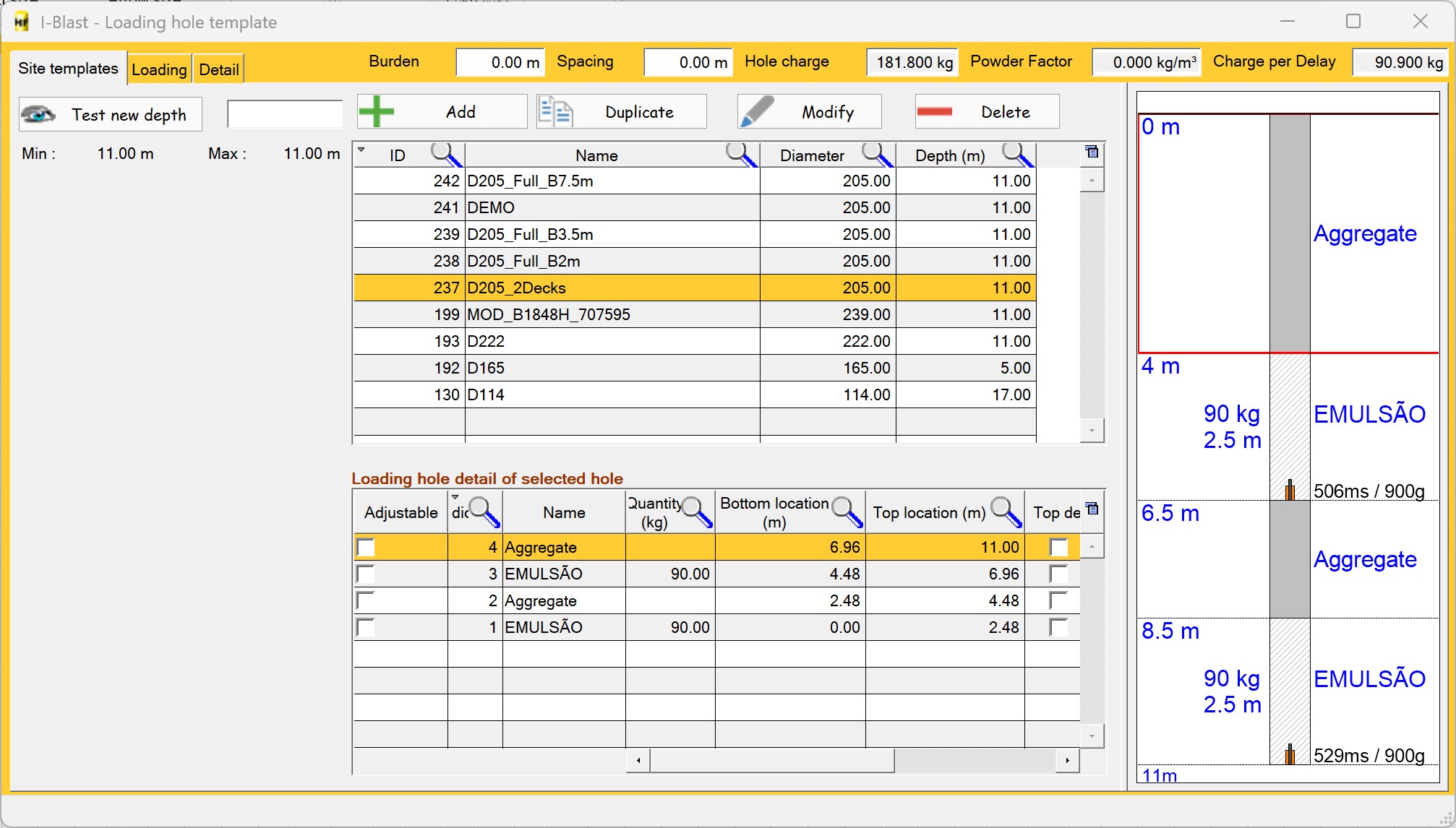Image resolution: width=1456 pixels, height=828 pixels.
Task: Enable Adjustable checkbox on EMULSÃO row 3
Action: click(366, 574)
